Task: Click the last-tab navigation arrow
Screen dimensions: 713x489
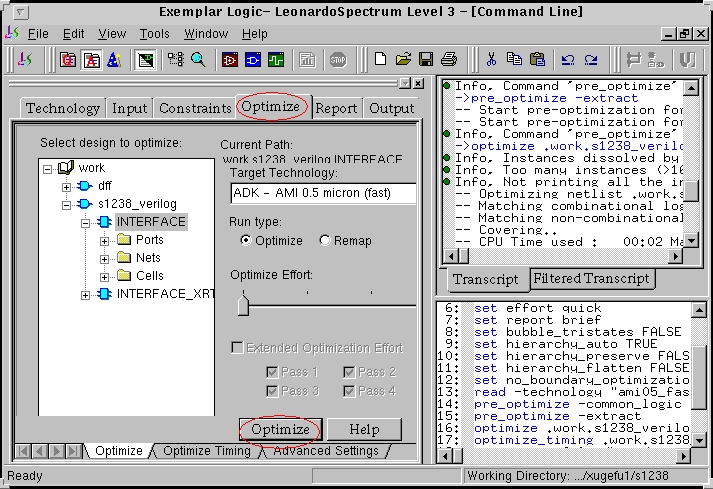Action: (x=73, y=451)
